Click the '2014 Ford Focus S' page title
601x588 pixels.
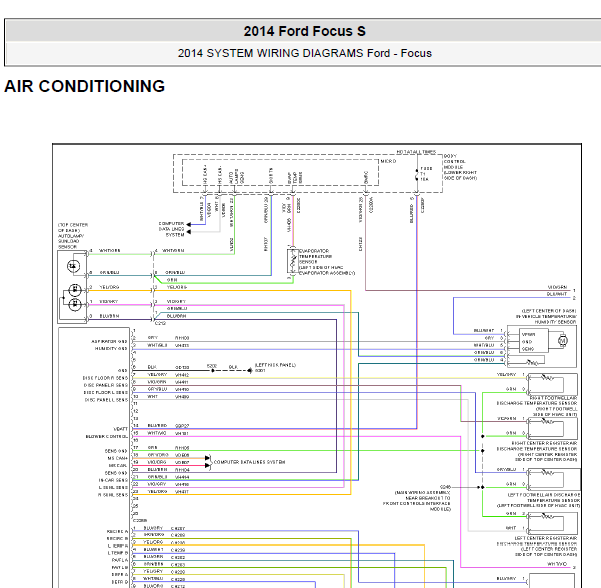pyautogui.click(x=304, y=31)
